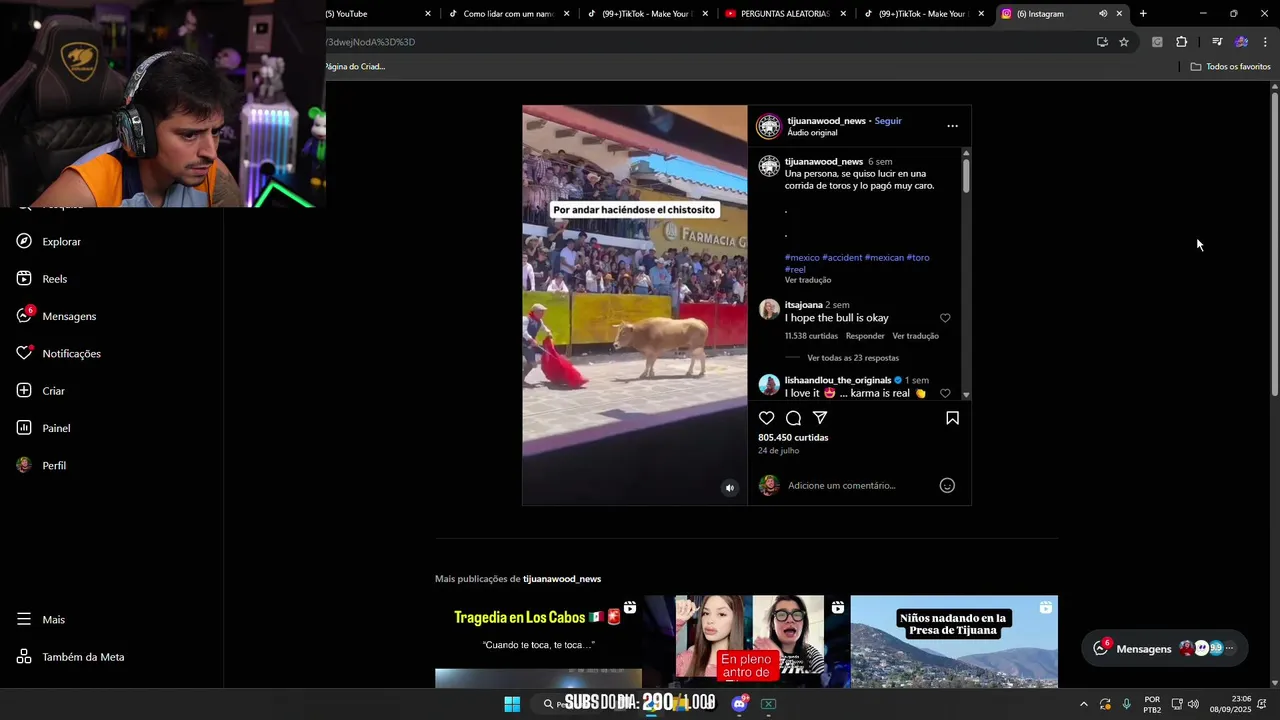1280x720 pixels.
Task: Switch to Como lidar com um tab
Action: [509, 14]
